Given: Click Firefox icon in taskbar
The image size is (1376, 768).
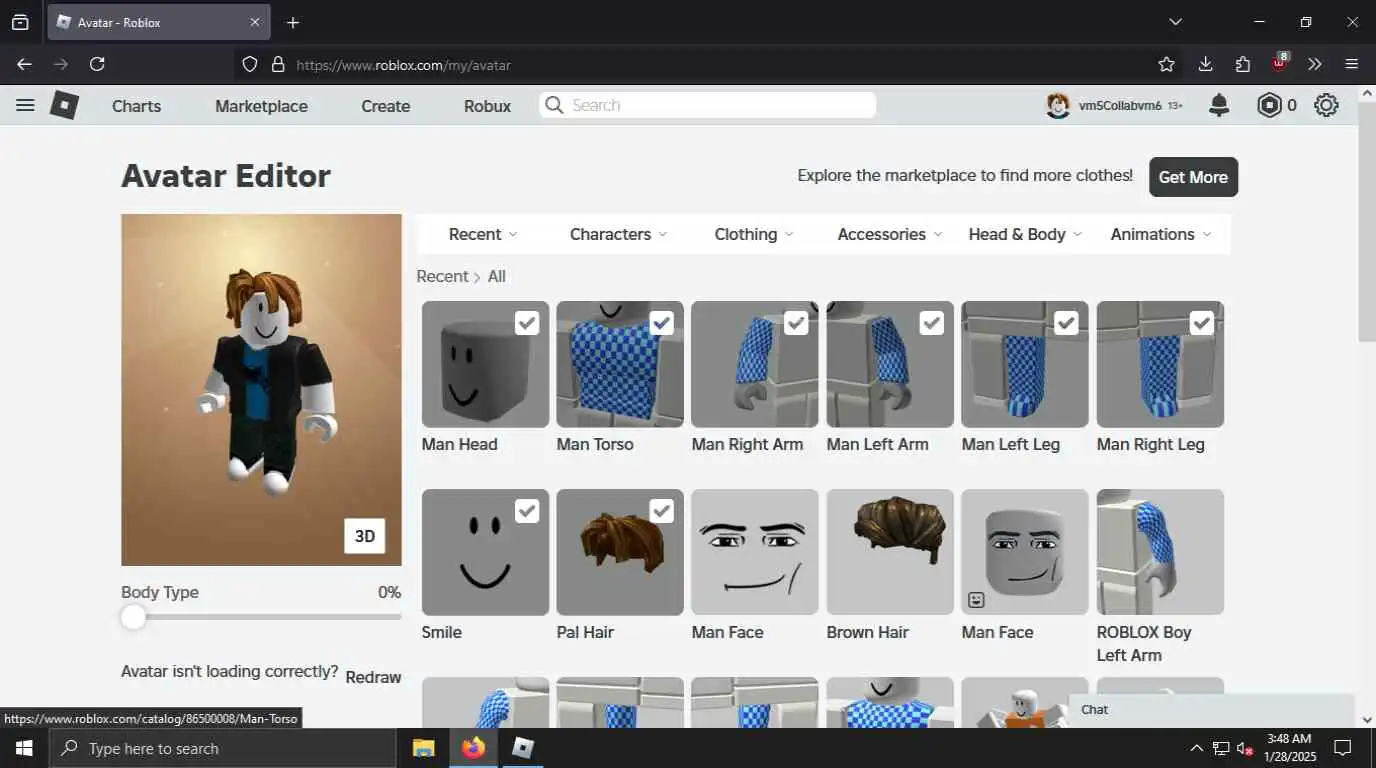Looking at the screenshot, I should [474, 748].
